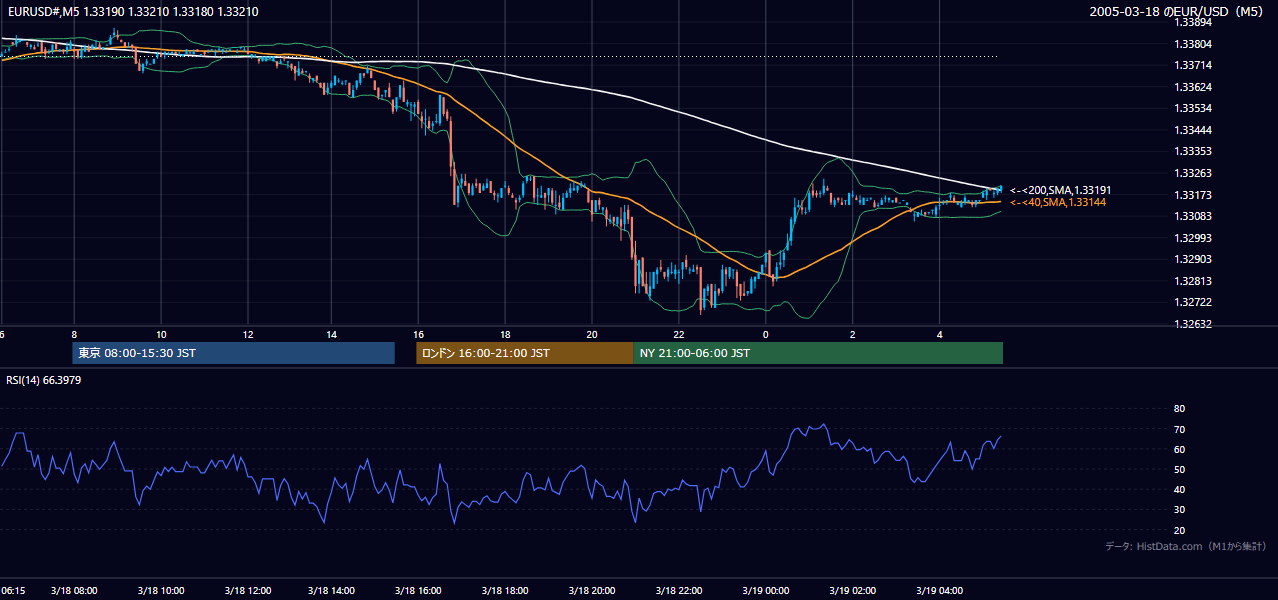Image resolution: width=1278 pixels, height=600 pixels.
Task: Click price axis value 1.33624
Action: click(1192, 87)
